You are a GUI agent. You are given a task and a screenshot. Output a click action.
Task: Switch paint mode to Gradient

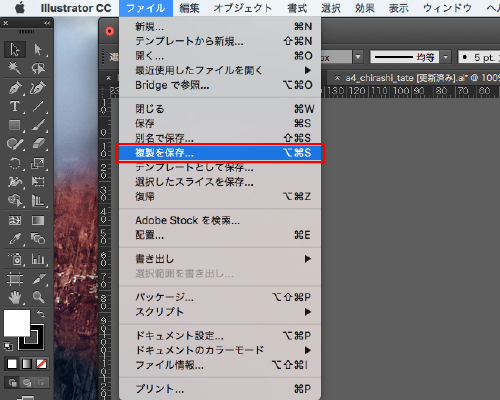[27, 364]
